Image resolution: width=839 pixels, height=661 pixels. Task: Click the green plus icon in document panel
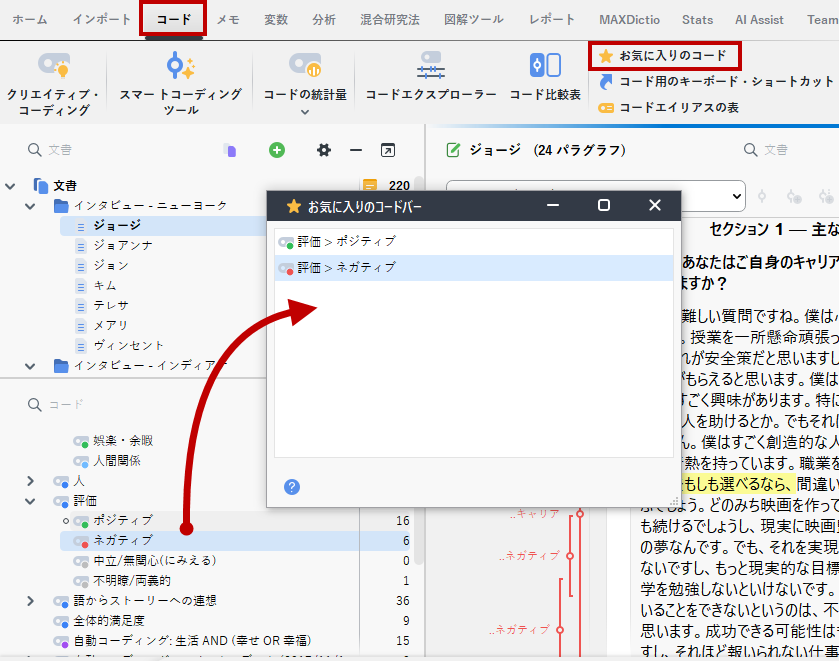[x=277, y=150]
